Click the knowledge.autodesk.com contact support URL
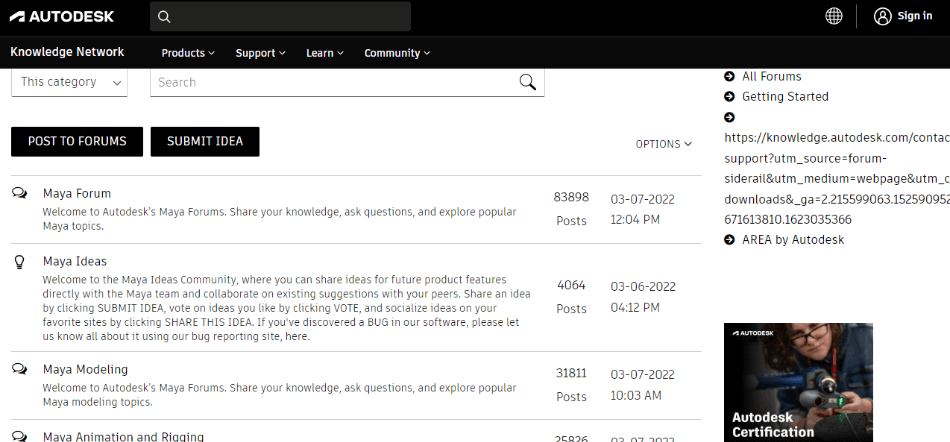Viewport: 950px width, 442px height. (837, 179)
